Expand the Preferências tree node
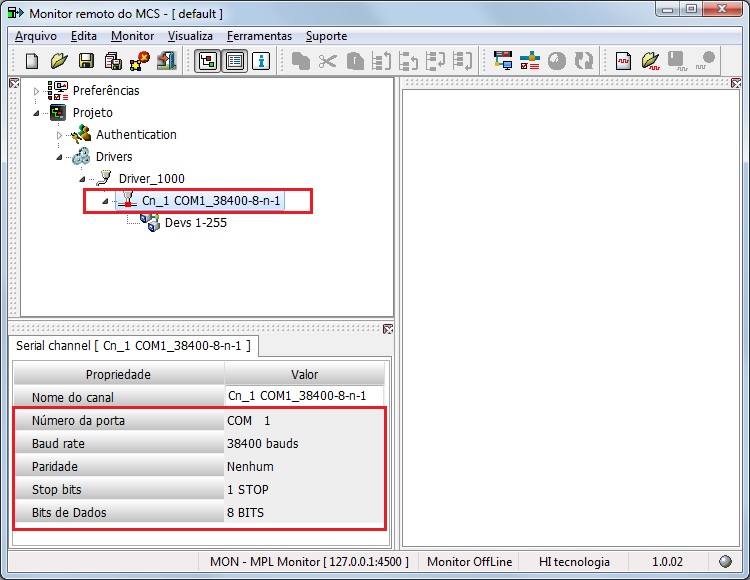Image resolution: width=750 pixels, height=580 pixels. [36, 90]
